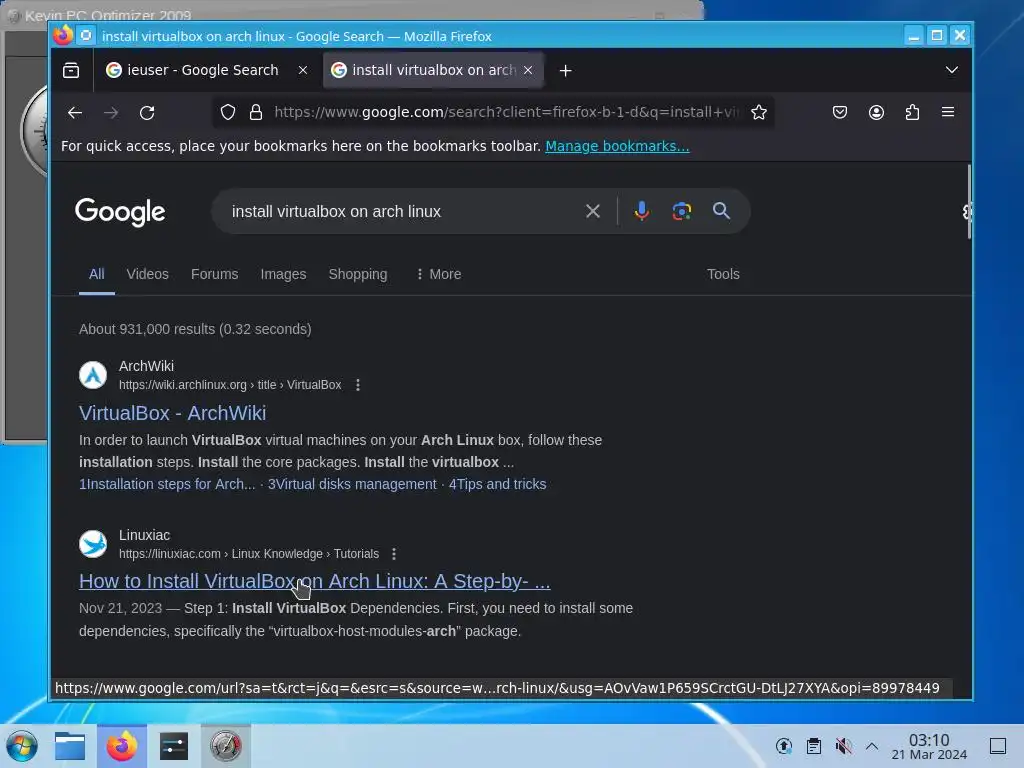Image resolution: width=1024 pixels, height=768 pixels.
Task: Open 'Installation steps for Arch...' sublink
Action: (x=167, y=484)
